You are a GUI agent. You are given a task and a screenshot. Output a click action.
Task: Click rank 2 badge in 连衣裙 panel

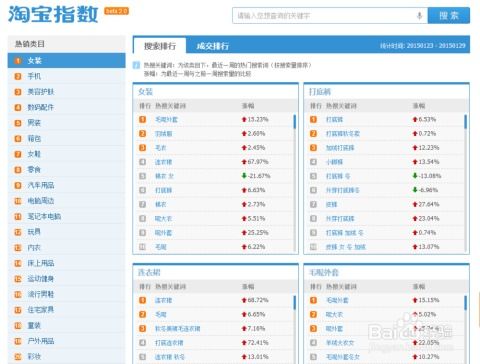tap(142, 314)
